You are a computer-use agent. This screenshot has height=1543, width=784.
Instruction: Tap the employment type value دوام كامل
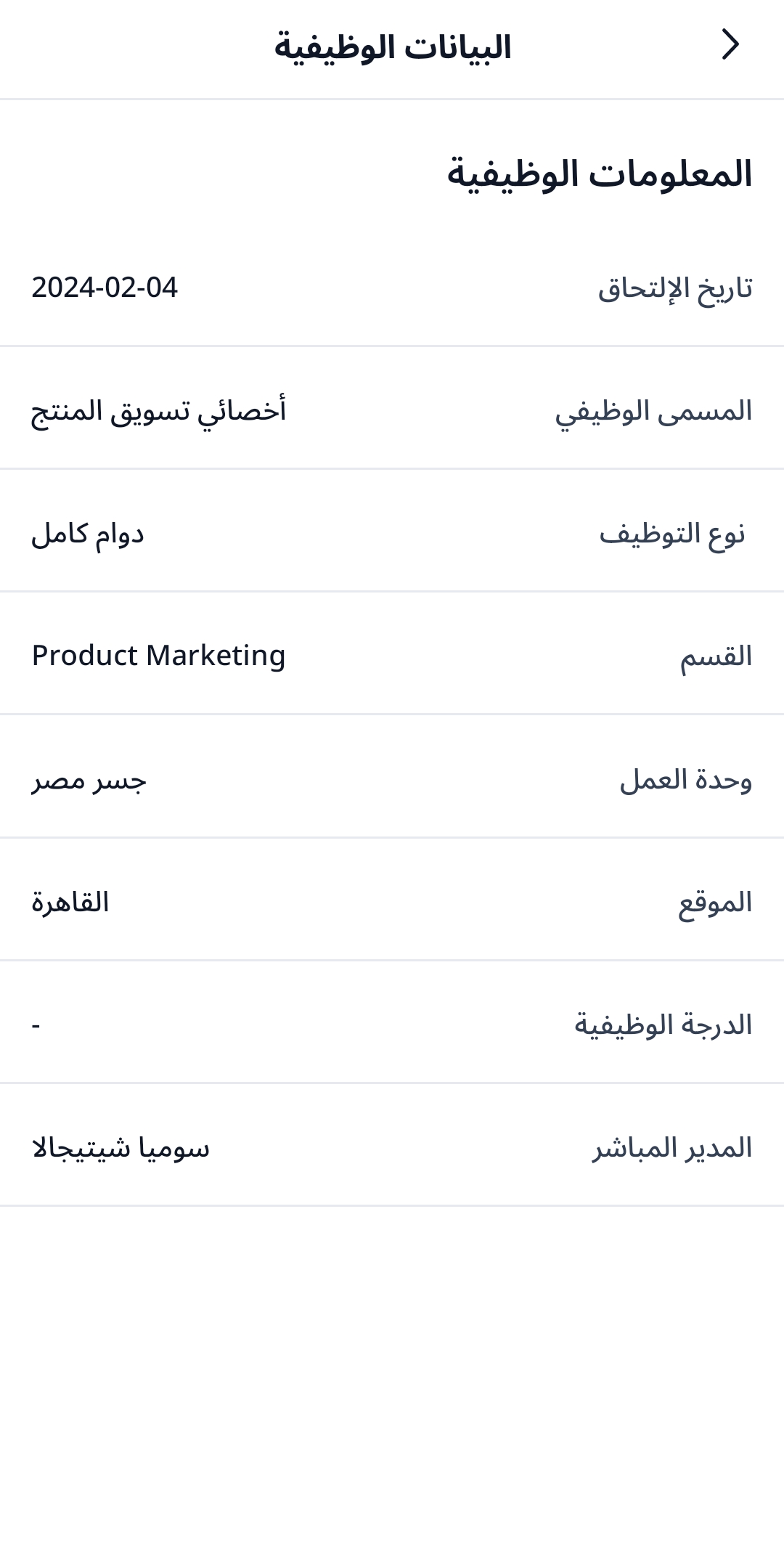point(88,534)
